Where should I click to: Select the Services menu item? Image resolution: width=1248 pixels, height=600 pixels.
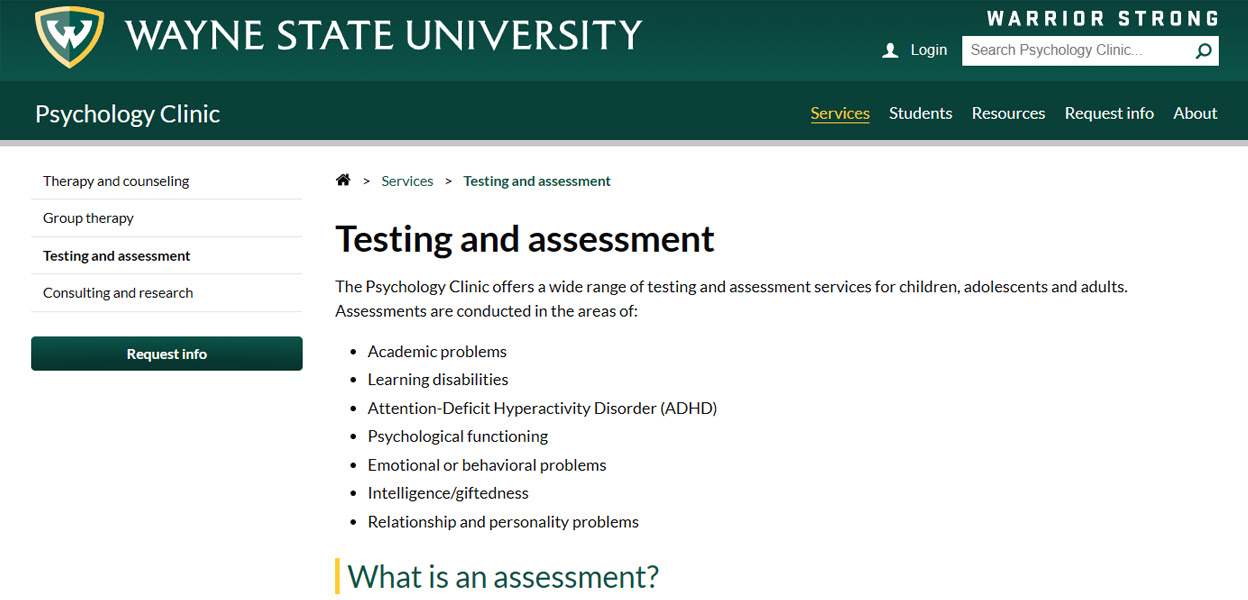pos(840,113)
